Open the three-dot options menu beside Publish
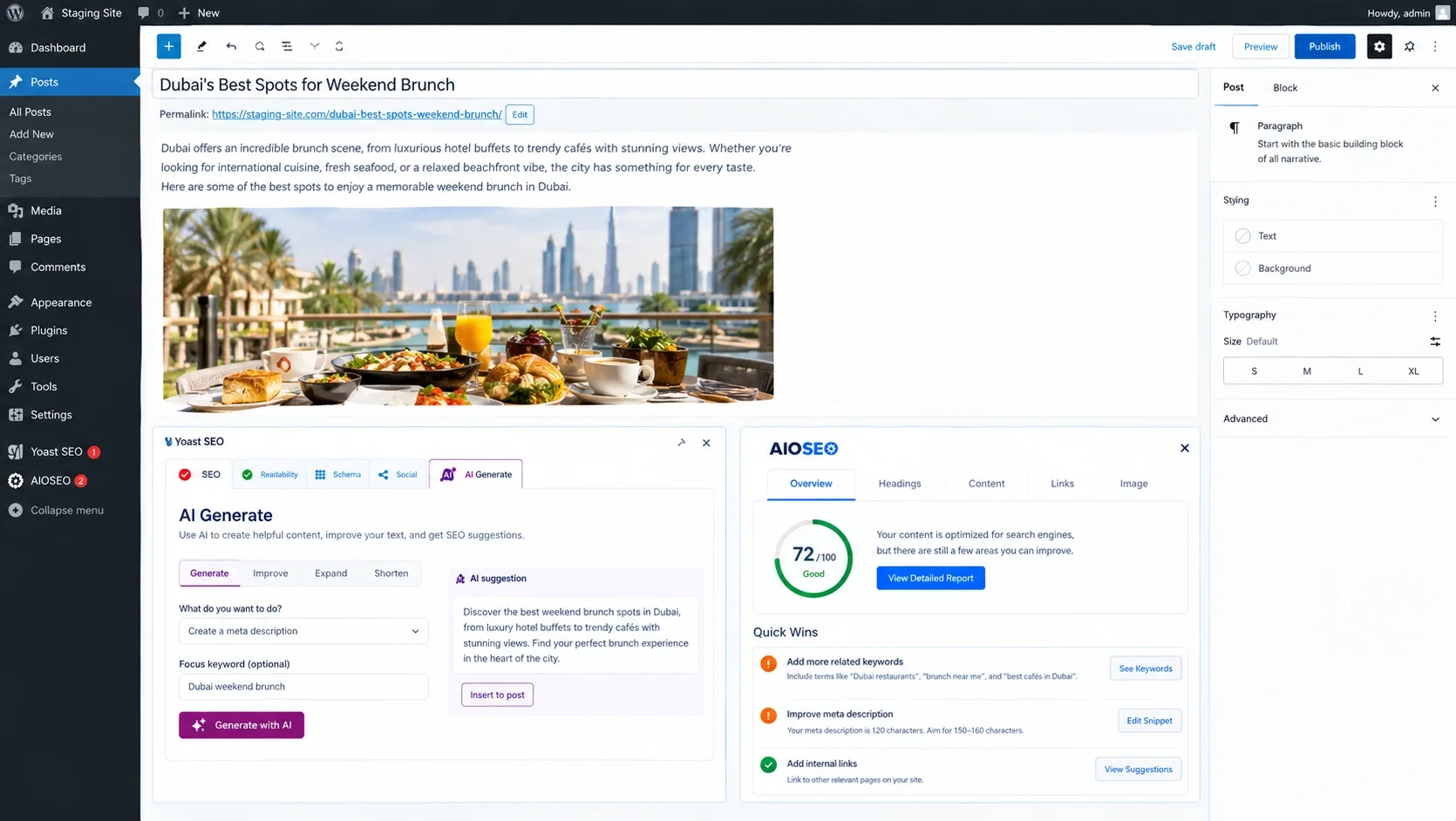Viewport: 1456px width, 821px height. [x=1435, y=46]
